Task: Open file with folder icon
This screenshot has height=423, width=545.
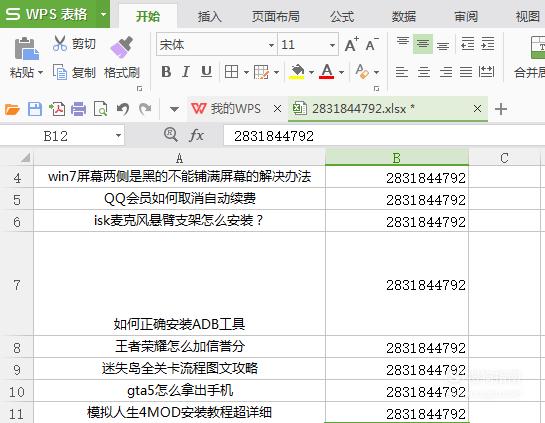Action: [x=12, y=109]
